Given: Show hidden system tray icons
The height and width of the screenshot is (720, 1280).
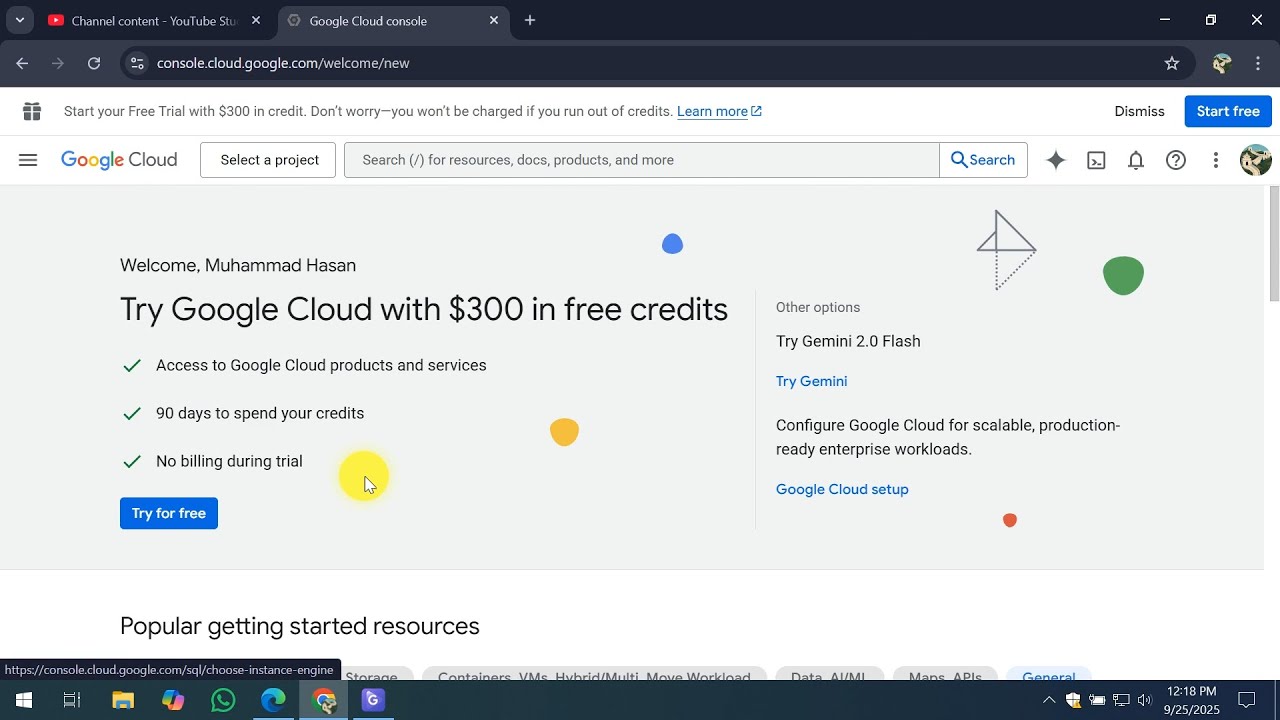Looking at the screenshot, I should click(1049, 700).
